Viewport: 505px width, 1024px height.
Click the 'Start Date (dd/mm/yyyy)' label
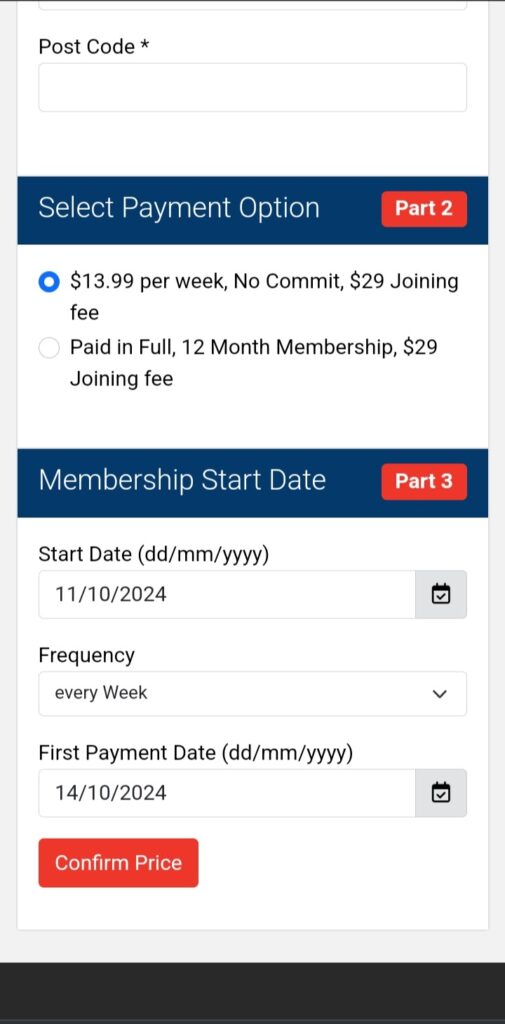point(154,554)
